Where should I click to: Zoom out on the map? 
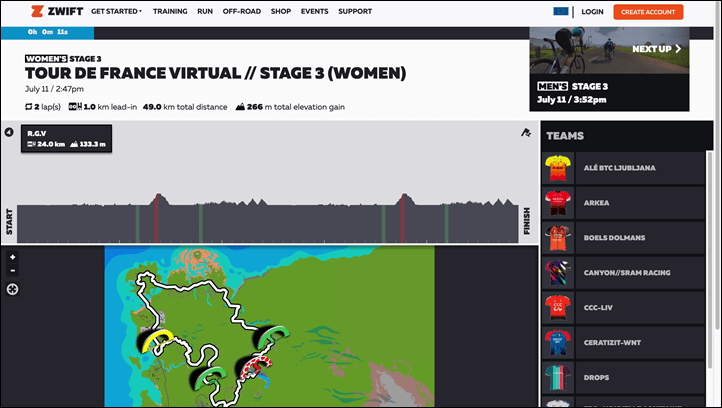coord(13,270)
